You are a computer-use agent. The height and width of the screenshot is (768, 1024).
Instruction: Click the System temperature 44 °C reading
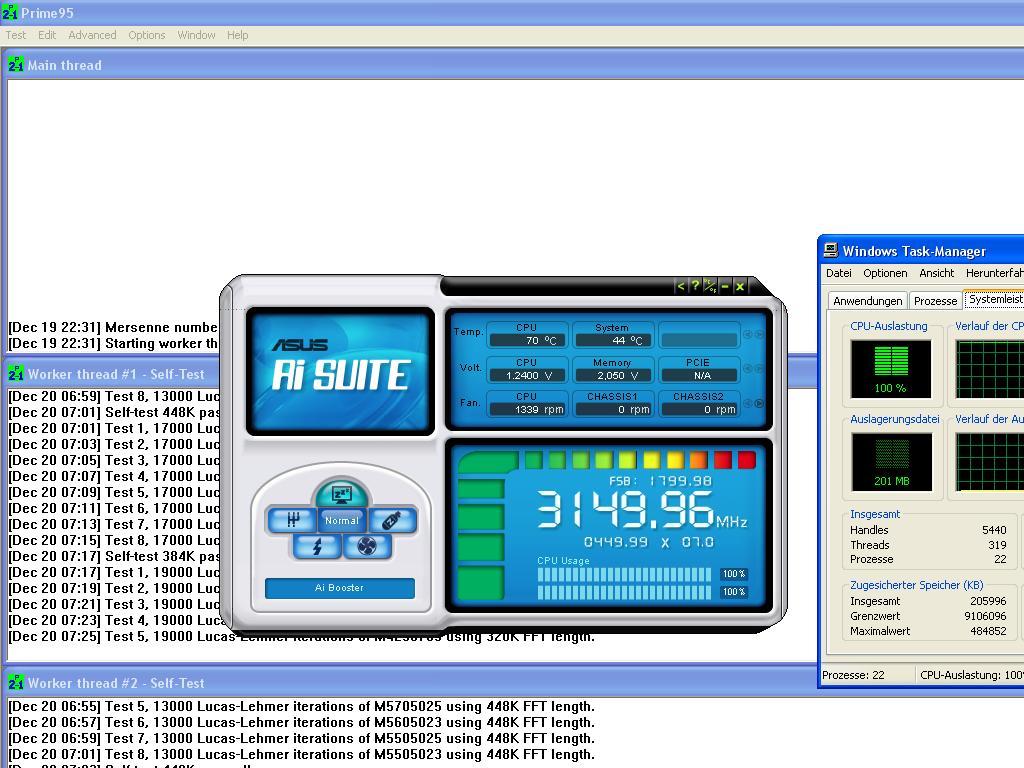[x=613, y=340]
